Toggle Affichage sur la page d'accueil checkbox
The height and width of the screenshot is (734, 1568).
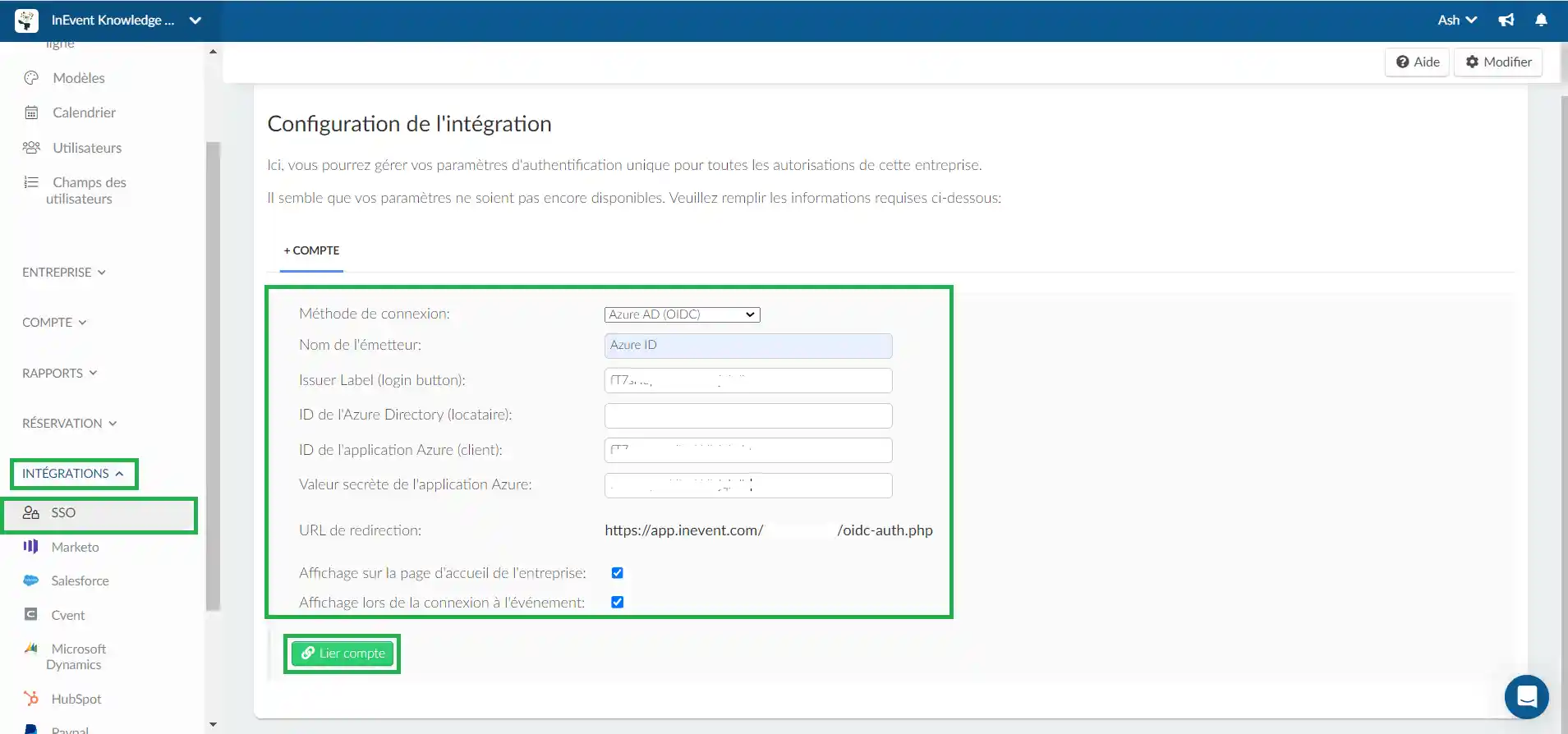618,573
